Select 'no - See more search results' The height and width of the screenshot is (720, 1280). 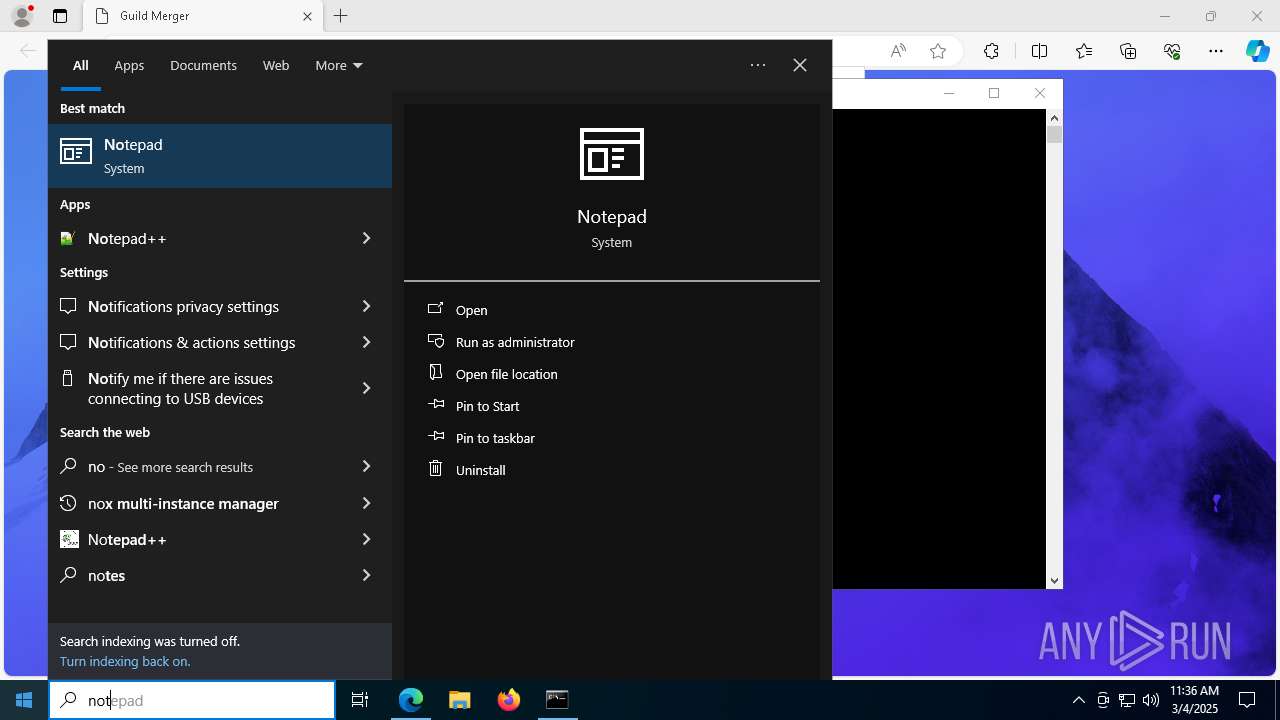tap(220, 466)
